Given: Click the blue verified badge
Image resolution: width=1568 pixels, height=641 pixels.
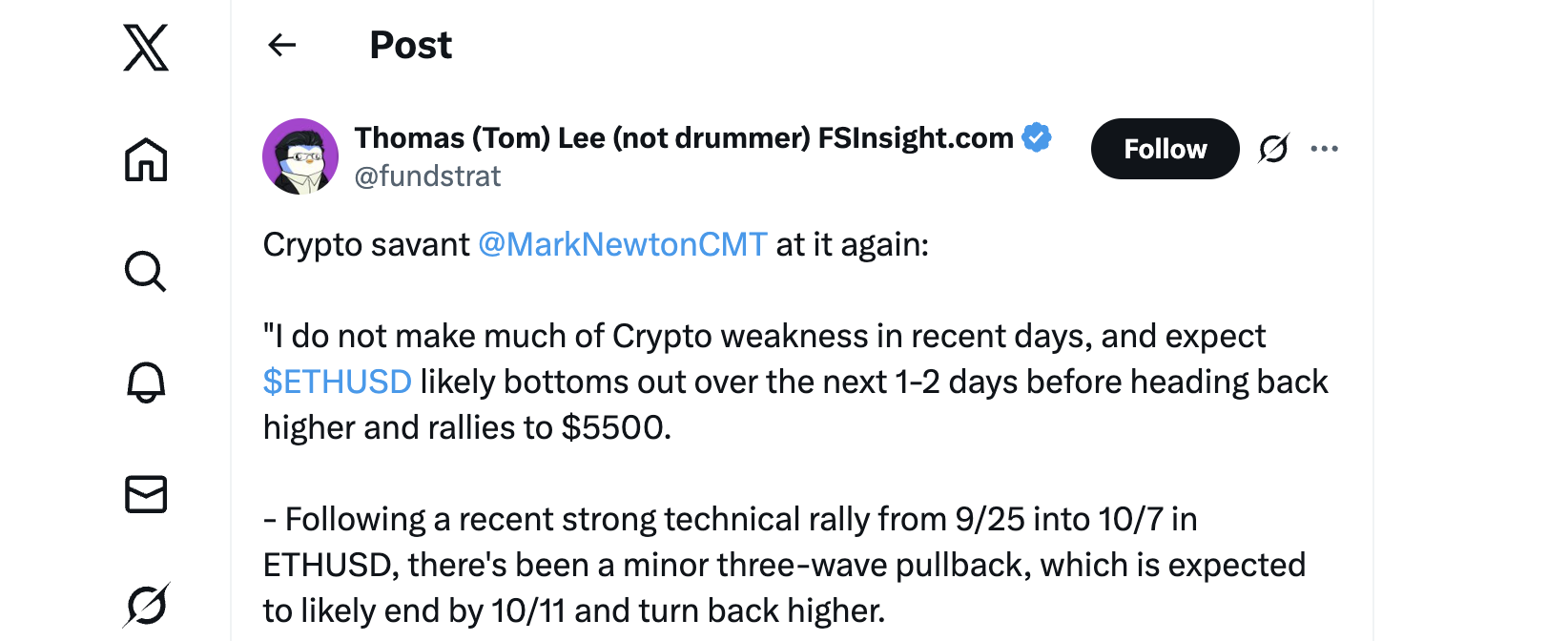Looking at the screenshot, I should pyautogui.click(x=1037, y=137).
